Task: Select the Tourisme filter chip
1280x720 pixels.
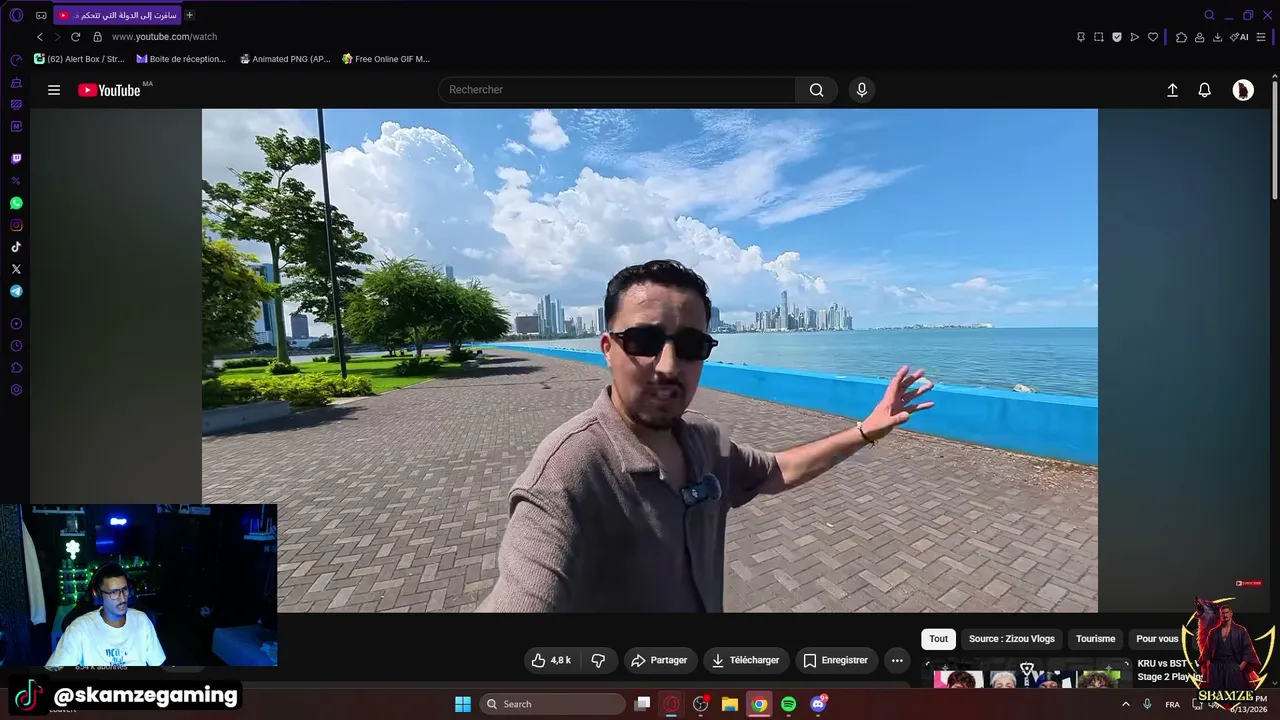Action: click(1095, 639)
